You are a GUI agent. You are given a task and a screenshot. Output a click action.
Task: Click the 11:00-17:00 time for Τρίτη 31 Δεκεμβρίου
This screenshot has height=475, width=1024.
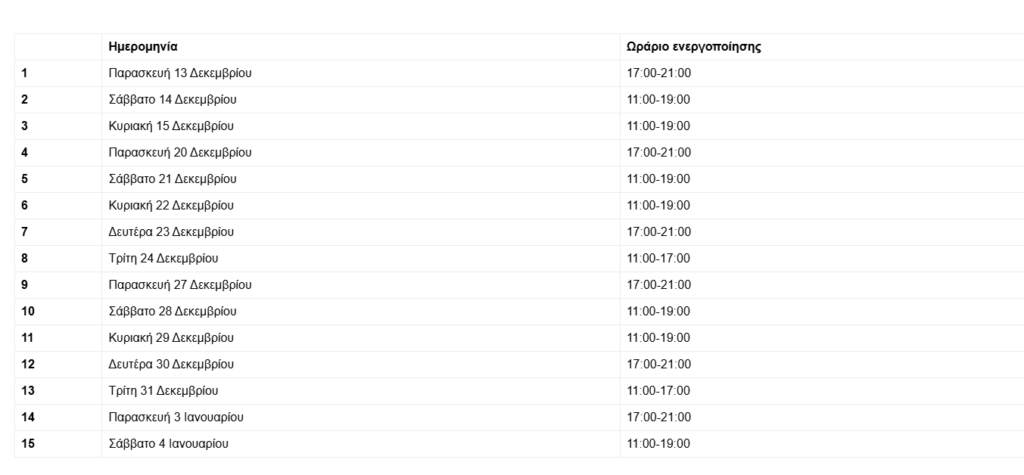658,391
